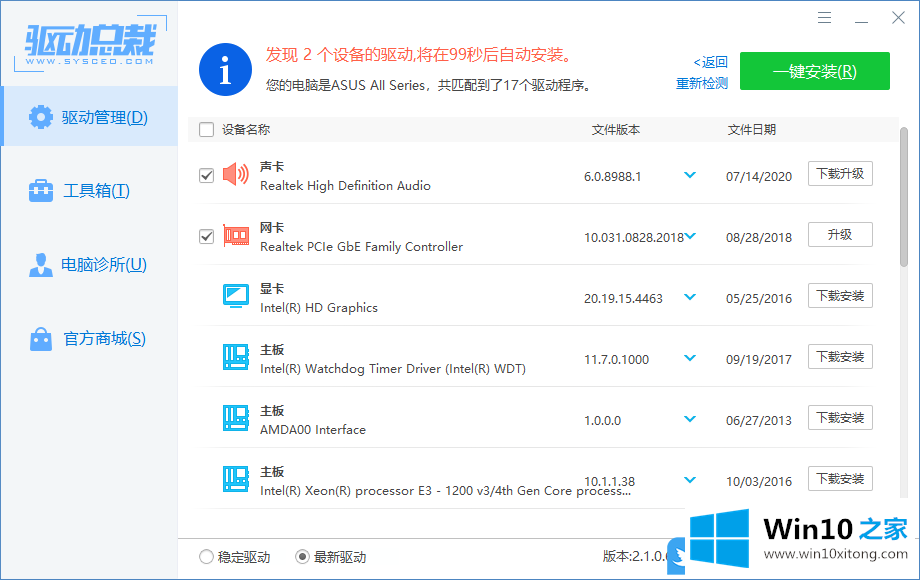Click the Intel(R) HD Graphics name
Viewport: 920px width, 580px height.
319,307
